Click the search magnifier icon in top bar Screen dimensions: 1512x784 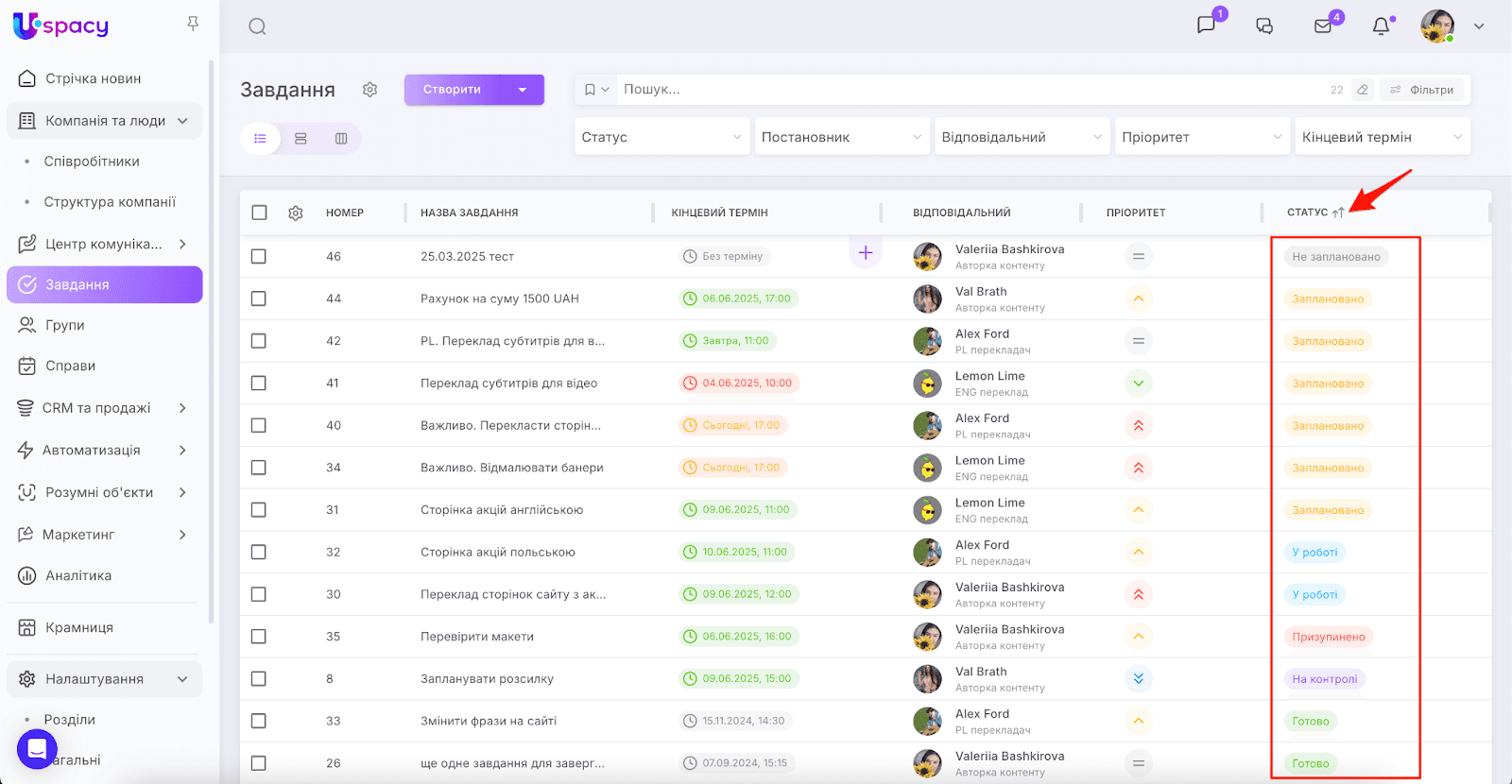(x=257, y=26)
